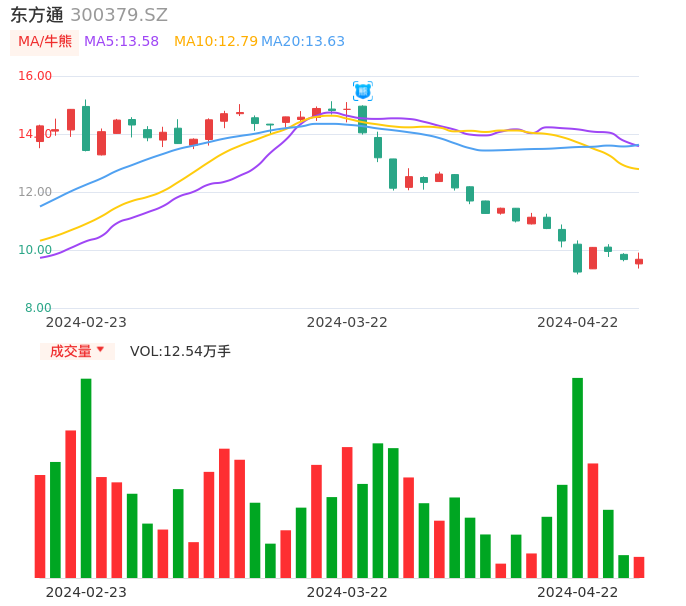Click the MA5 purple legend label
Viewport: 686px width, 606px height.
point(121,42)
